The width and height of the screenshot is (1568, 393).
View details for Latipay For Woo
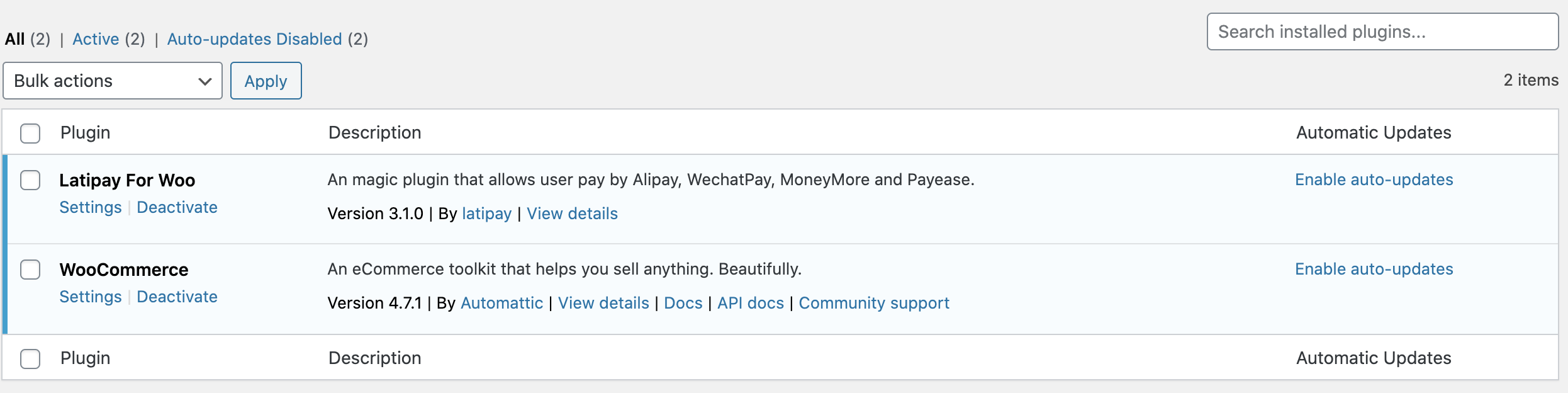pos(573,214)
